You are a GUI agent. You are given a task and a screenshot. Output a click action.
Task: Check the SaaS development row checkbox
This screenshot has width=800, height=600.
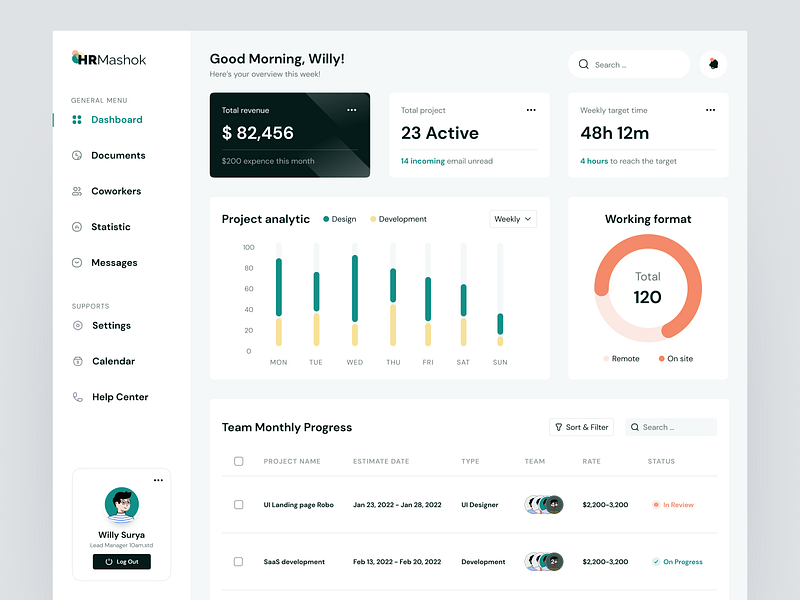(x=238, y=561)
